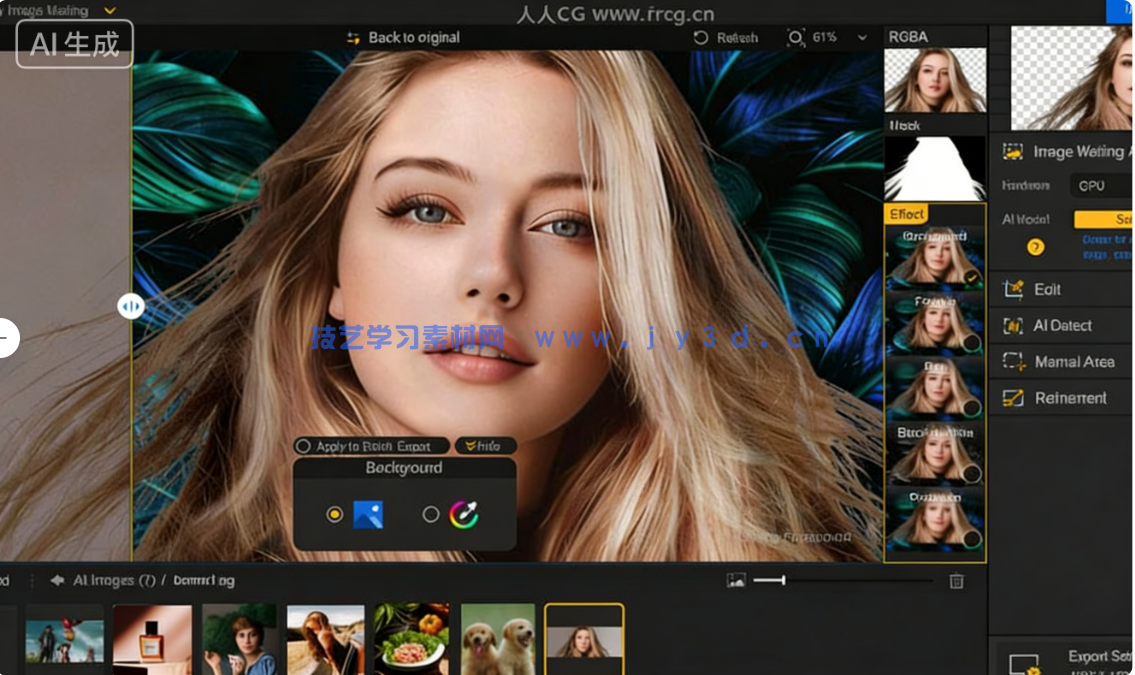Viewport: 1135px width, 675px height.
Task: Click the Back to original button
Action: click(x=405, y=37)
